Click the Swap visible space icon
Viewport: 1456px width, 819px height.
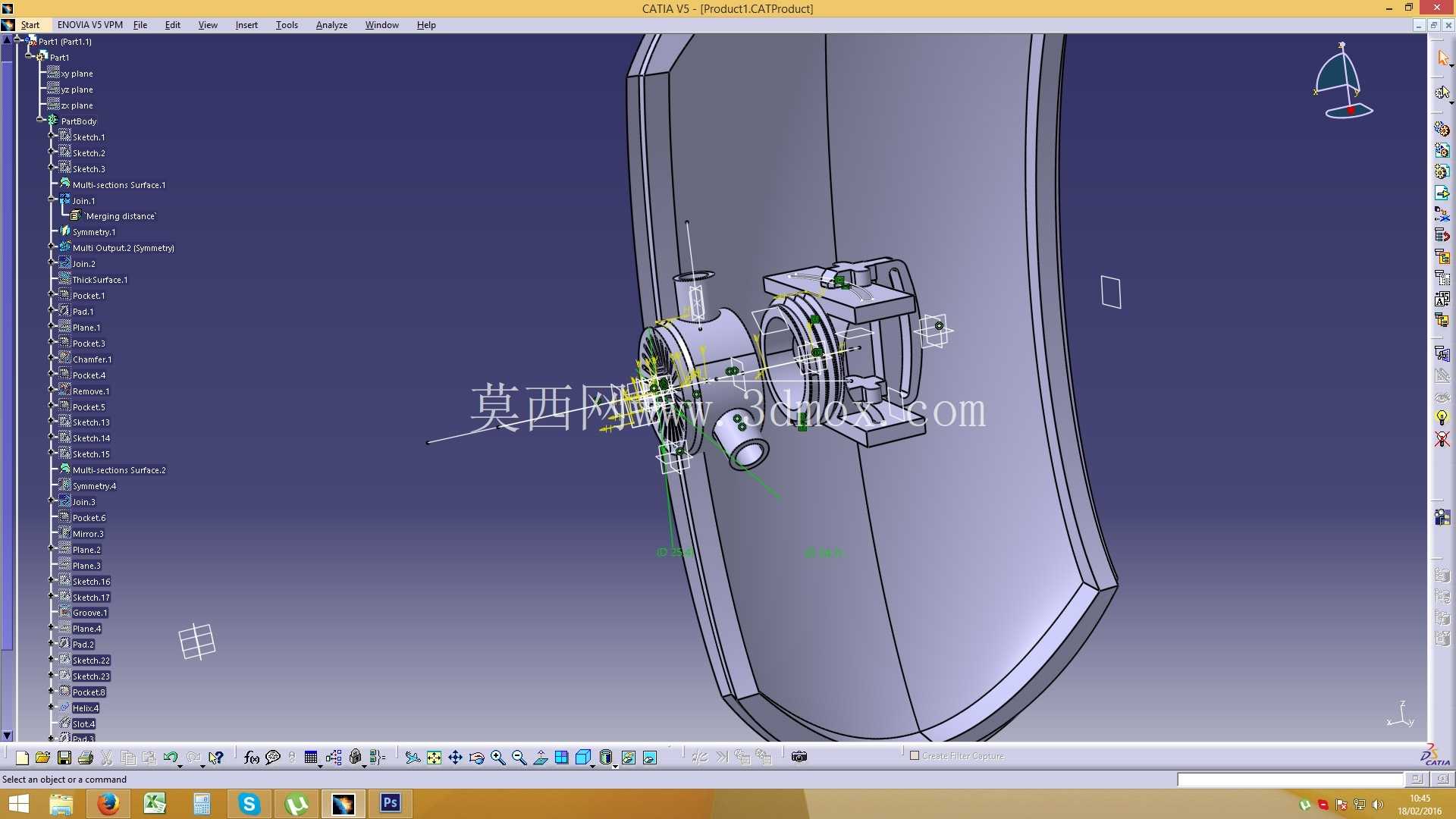650,758
